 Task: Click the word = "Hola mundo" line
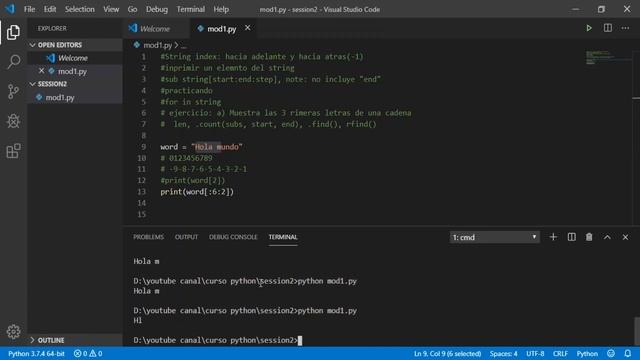[201, 147]
